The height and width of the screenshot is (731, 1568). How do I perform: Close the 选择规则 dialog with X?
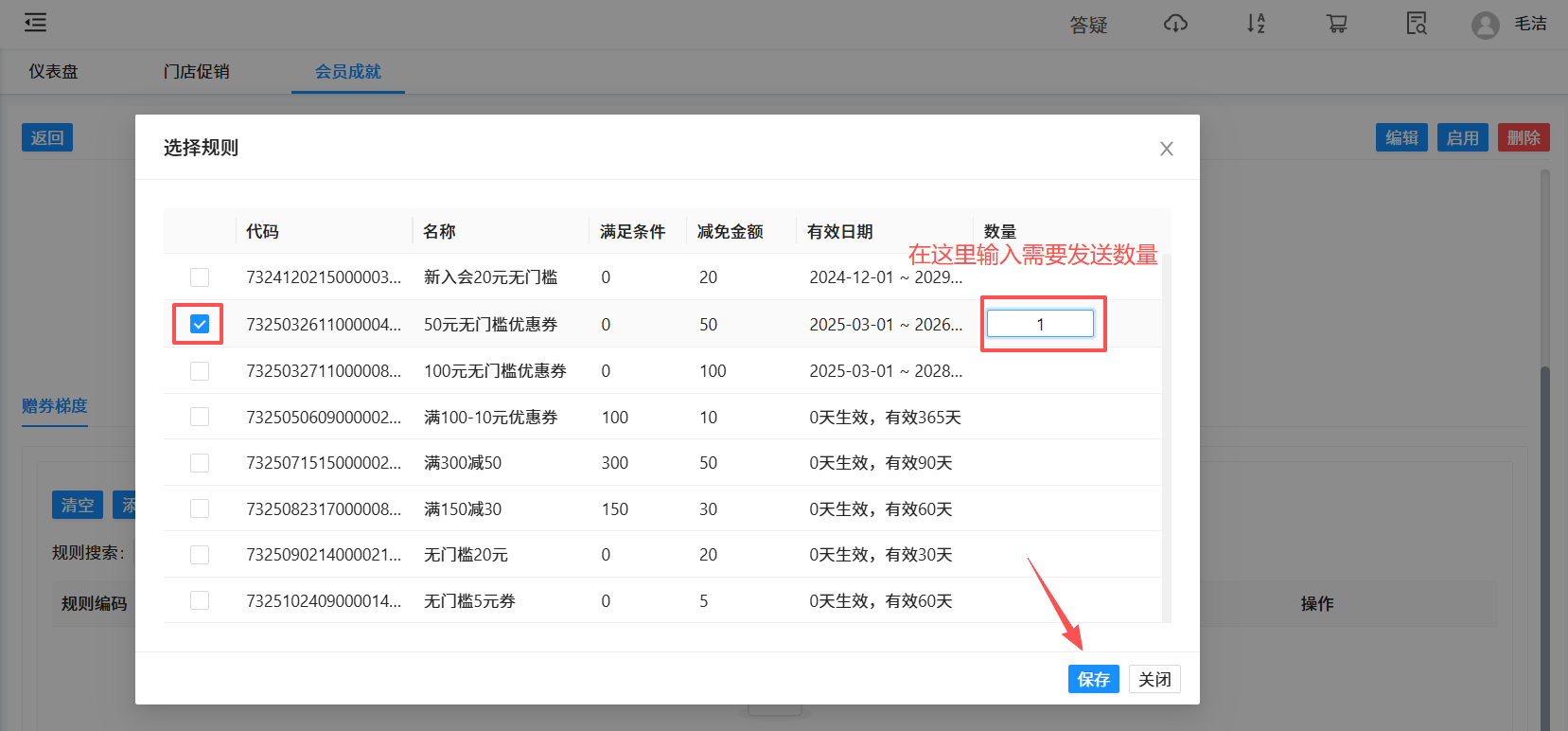[x=1167, y=149]
